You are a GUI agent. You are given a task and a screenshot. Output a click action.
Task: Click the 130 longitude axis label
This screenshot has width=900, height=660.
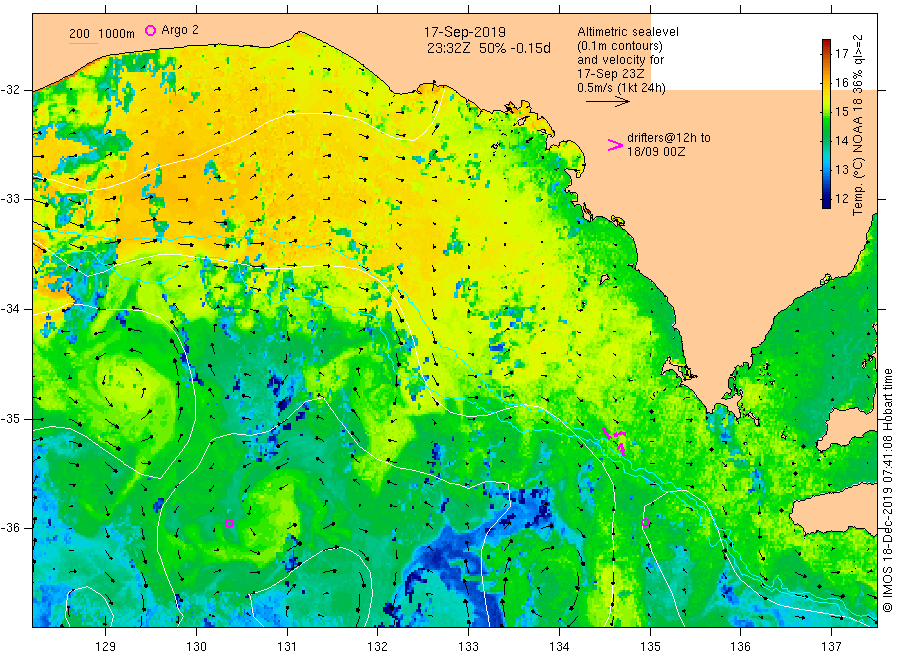196,647
